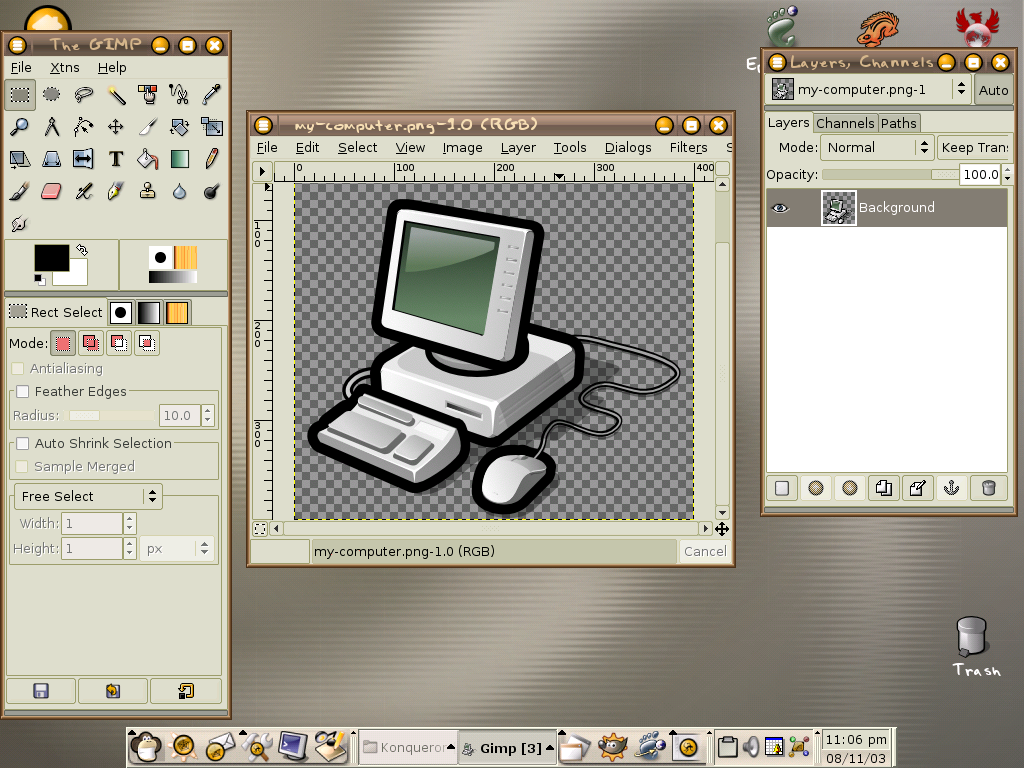Switch to the Paths tab
This screenshot has width=1024, height=768.
tap(898, 123)
